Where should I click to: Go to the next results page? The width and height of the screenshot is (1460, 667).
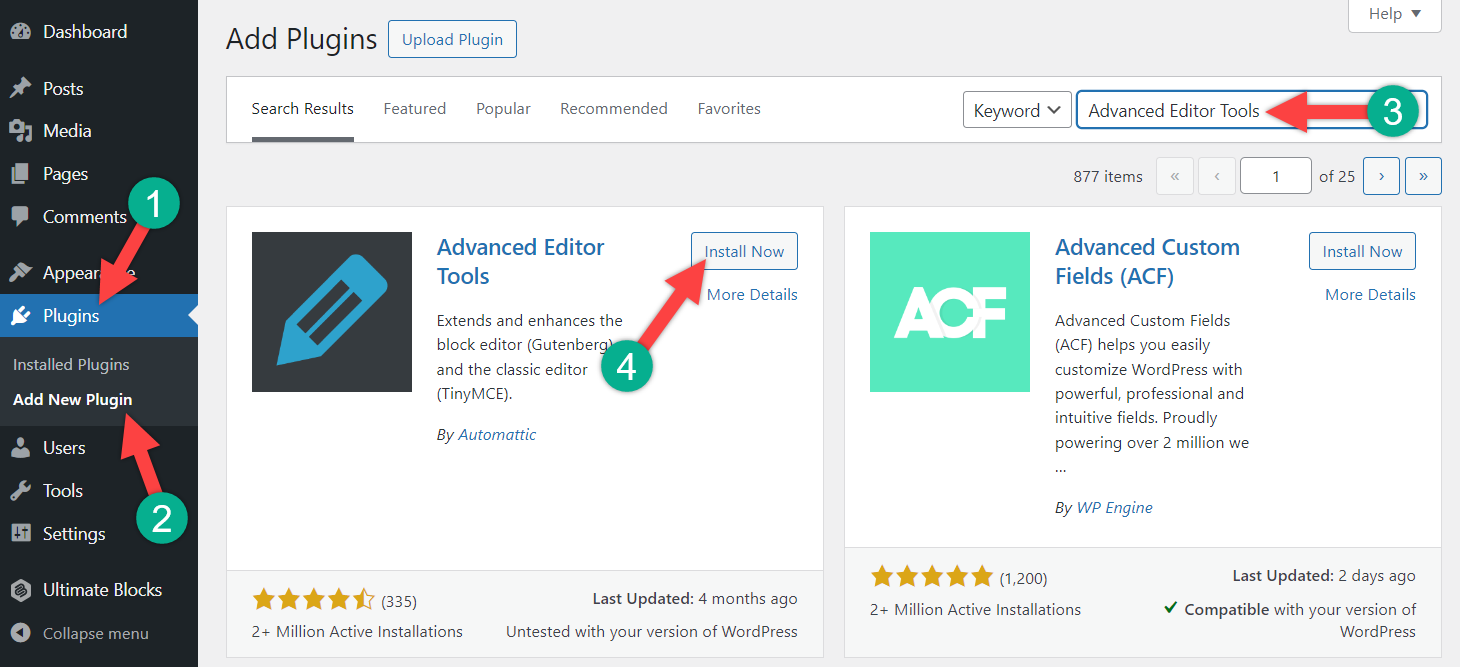pos(1381,176)
